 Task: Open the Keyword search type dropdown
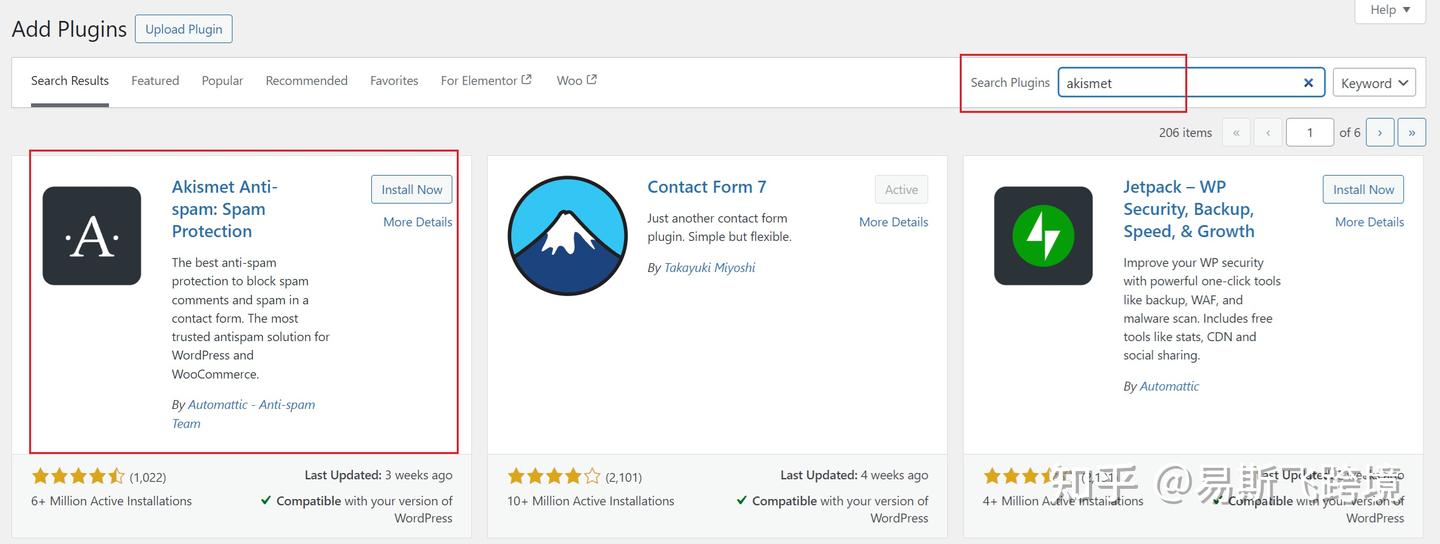point(1373,83)
